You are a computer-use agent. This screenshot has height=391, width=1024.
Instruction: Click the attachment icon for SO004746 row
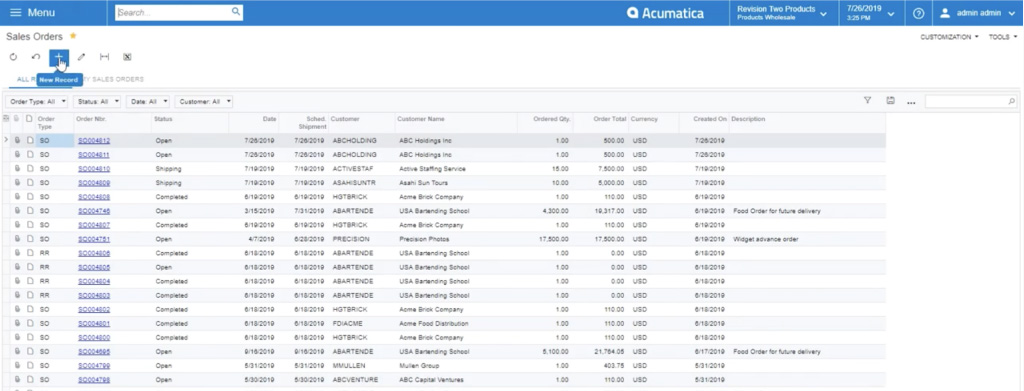pos(18,211)
